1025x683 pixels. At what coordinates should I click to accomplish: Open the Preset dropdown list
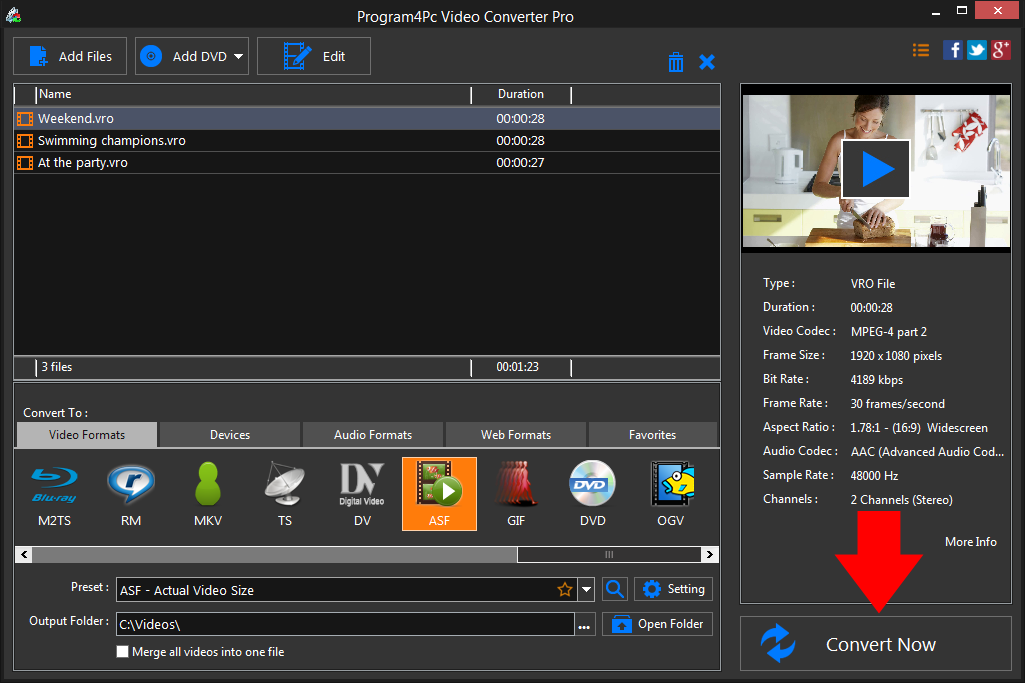click(587, 590)
